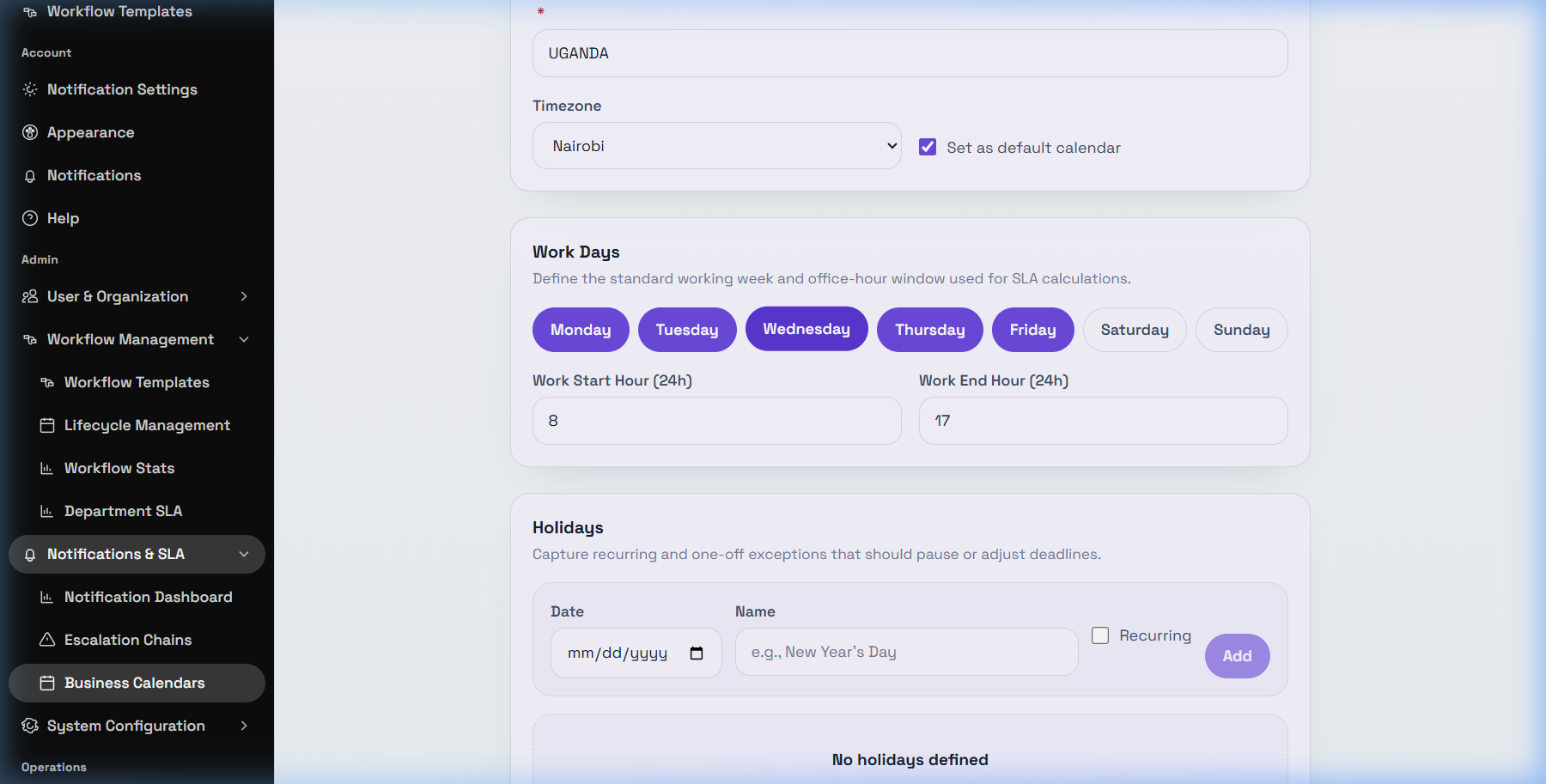Image resolution: width=1546 pixels, height=784 pixels.
Task: Enable Sunday as a work day
Action: click(x=1242, y=330)
